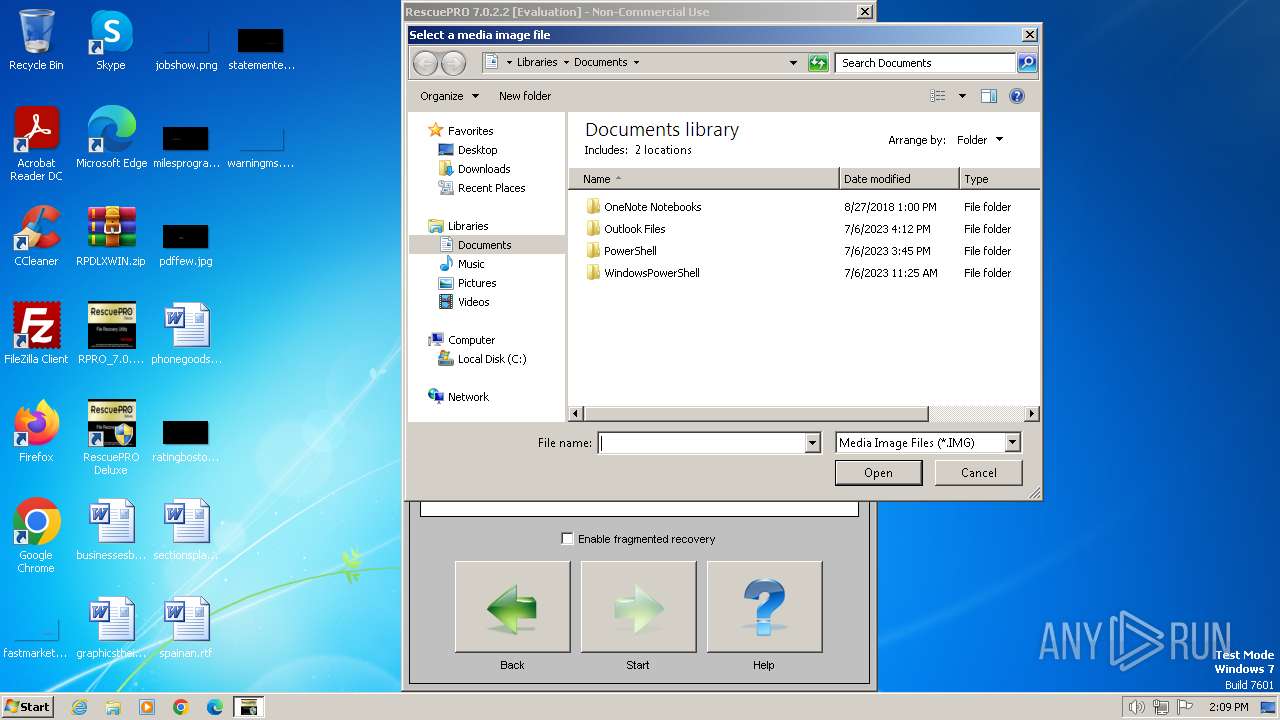Viewport: 1280px width, 720px height.
Task: Select businessesb Word document on desktop
Action: [x=111, y=530]
